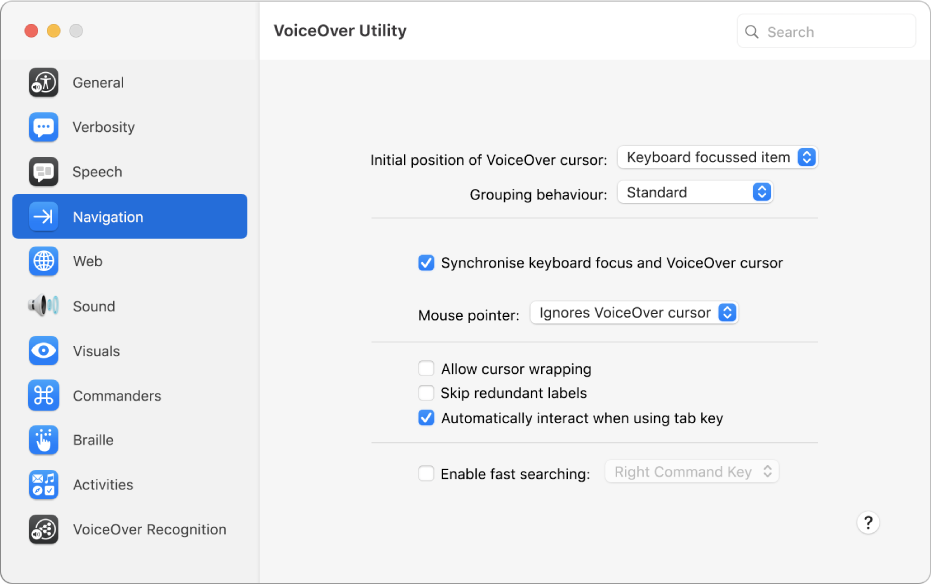The height and width of the screenshot is (585, 931).
Task: Select the Sound category icon
Action: coord(43,306)
